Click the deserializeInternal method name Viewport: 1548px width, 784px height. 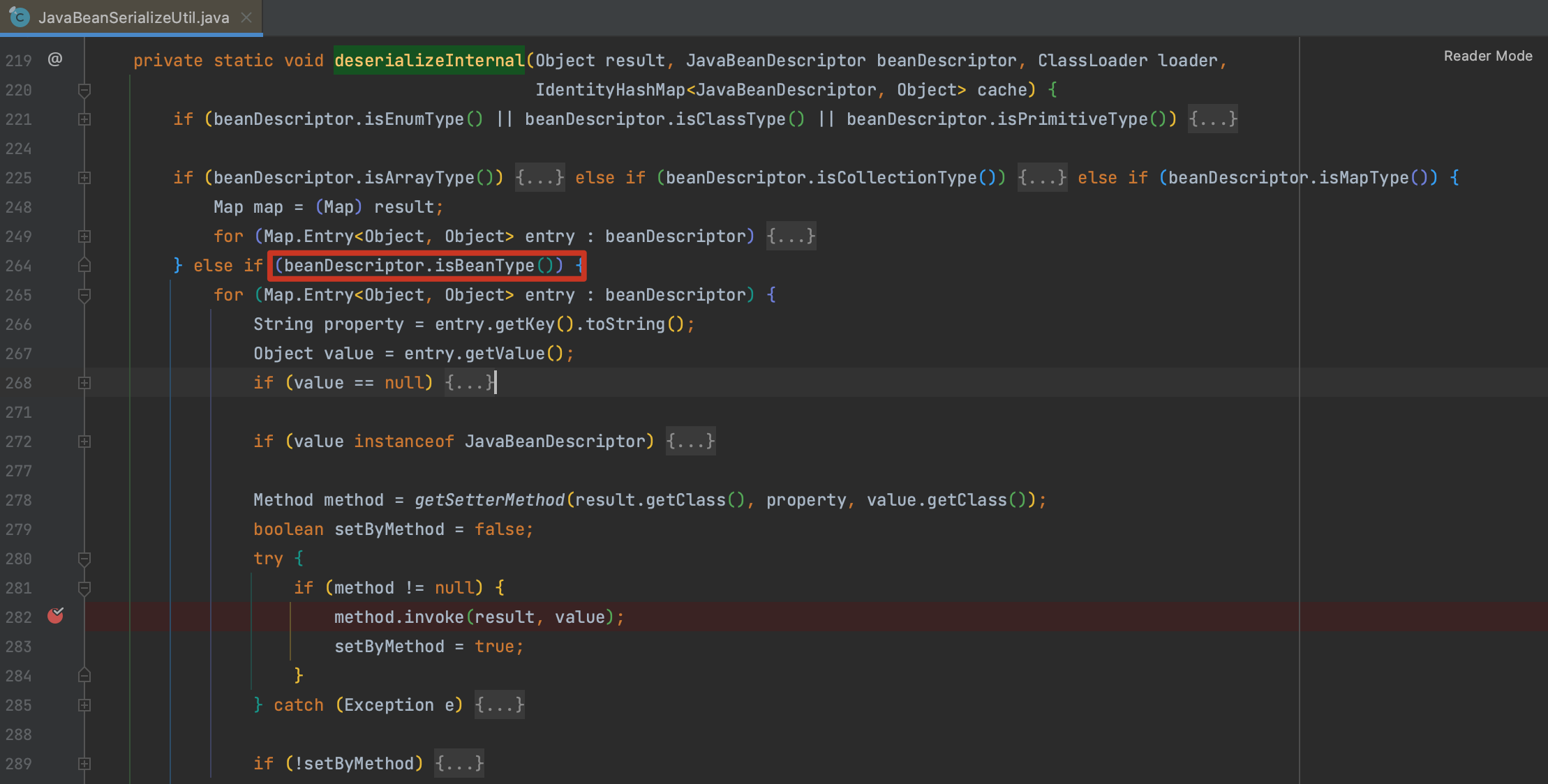(x=429, y=61)
